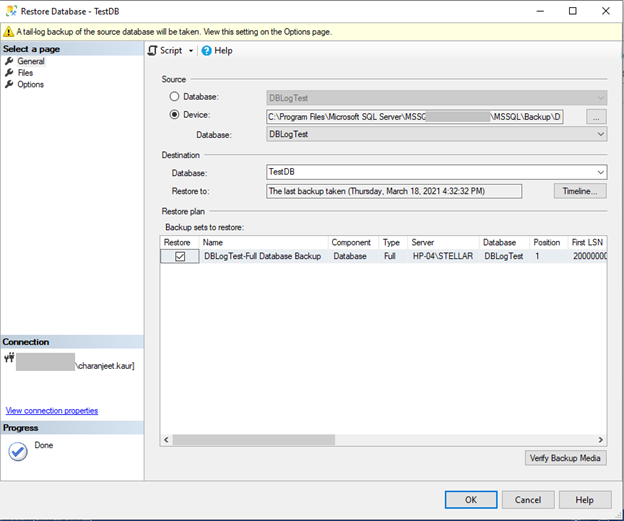Select the General page
The image size is (624, 521).
click(30, 61)
